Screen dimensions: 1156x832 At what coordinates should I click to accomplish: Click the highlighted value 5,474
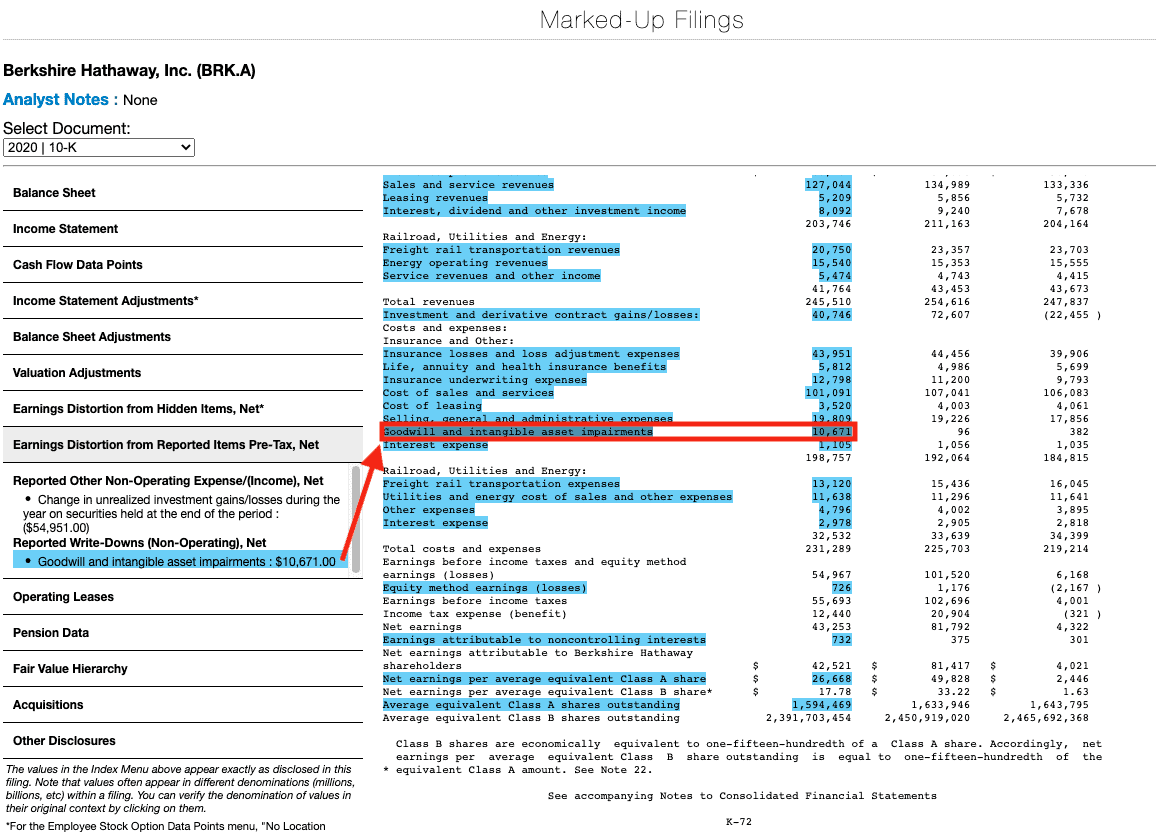(835, 276)
